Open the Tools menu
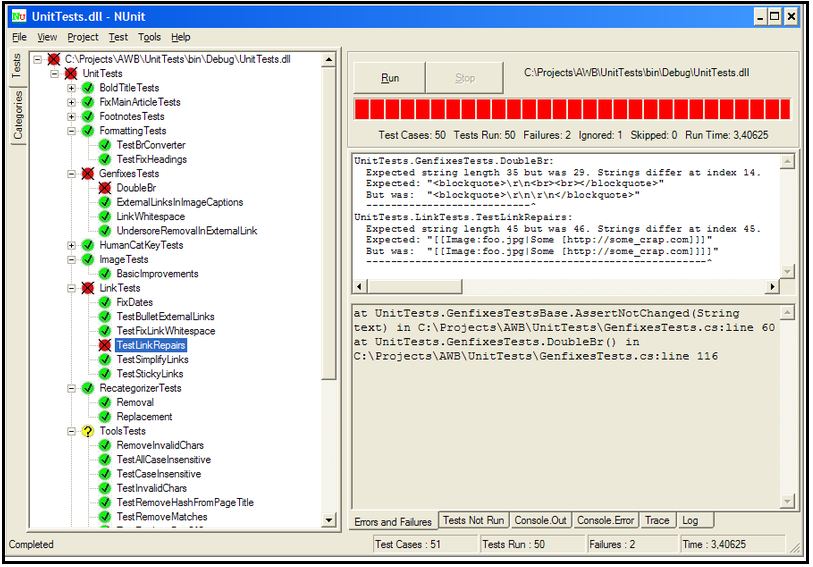813x567 pixels. 149,37
